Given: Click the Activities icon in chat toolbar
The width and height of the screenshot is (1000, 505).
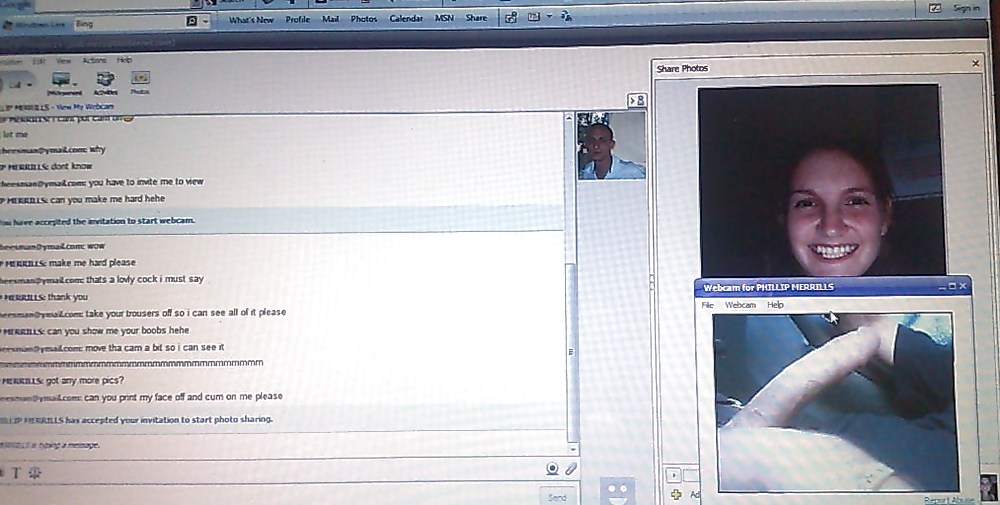Looking at the screenshot, I should coord(104,82).
